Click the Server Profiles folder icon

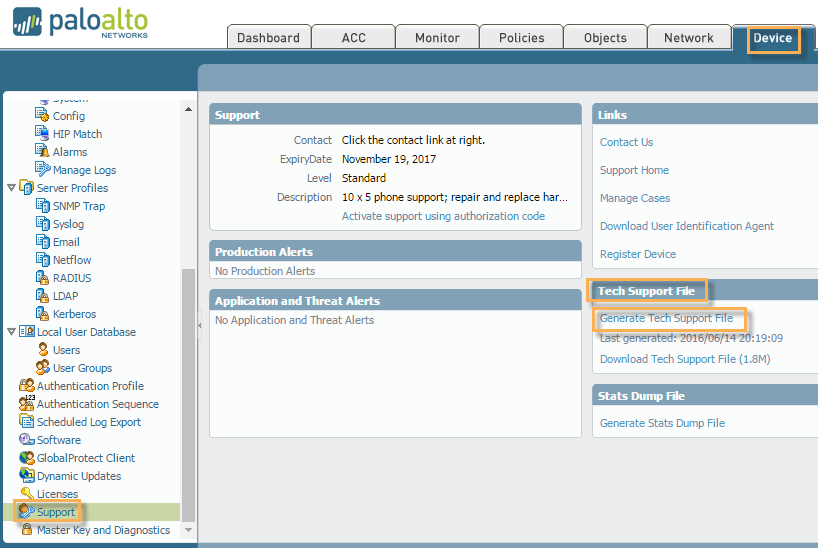coord(26,187)
